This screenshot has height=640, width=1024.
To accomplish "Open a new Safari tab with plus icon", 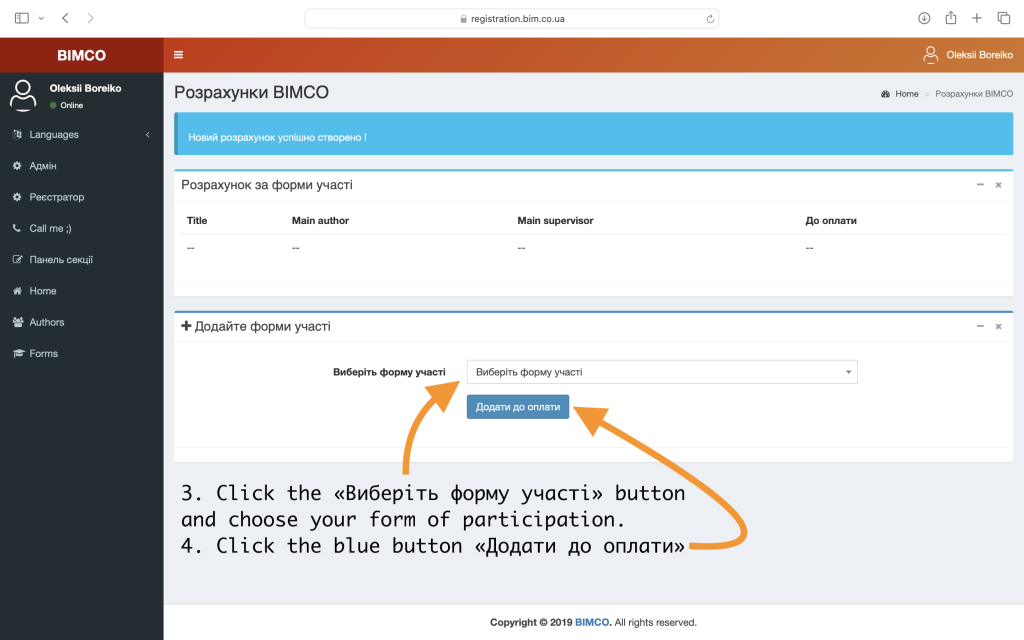I will (977, 18).
